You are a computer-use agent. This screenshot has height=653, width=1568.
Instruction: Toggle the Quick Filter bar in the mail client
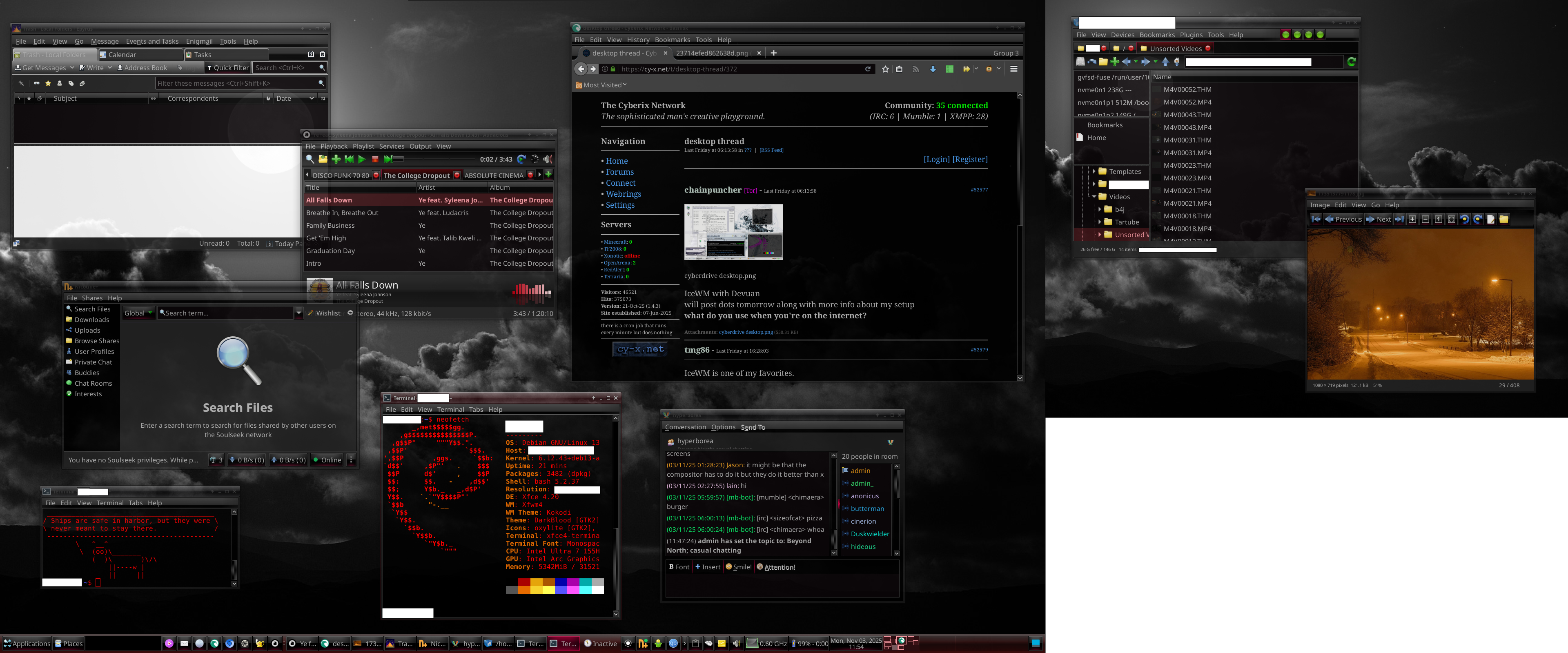point(228,68)
